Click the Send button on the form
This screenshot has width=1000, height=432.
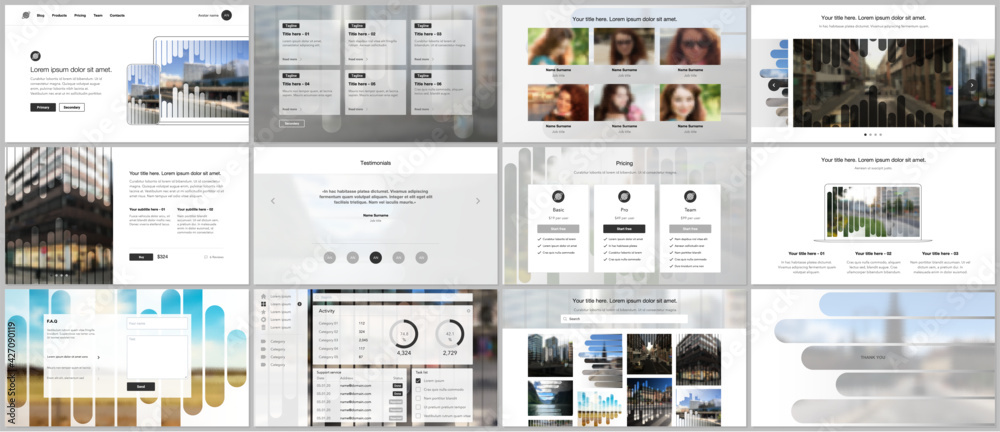(140, 386)
